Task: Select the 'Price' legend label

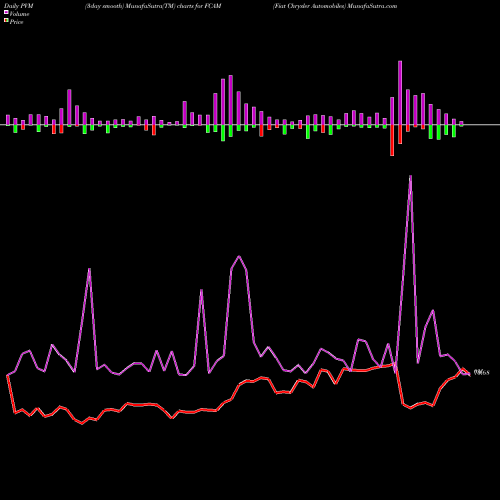Action: pos(16,22)
